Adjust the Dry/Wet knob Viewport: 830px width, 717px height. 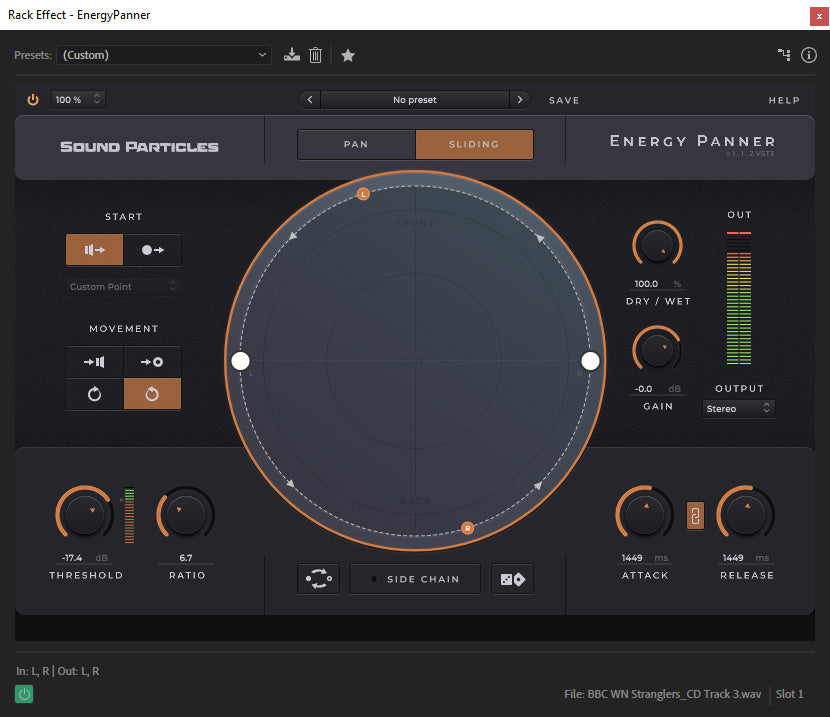pos(657,246)
